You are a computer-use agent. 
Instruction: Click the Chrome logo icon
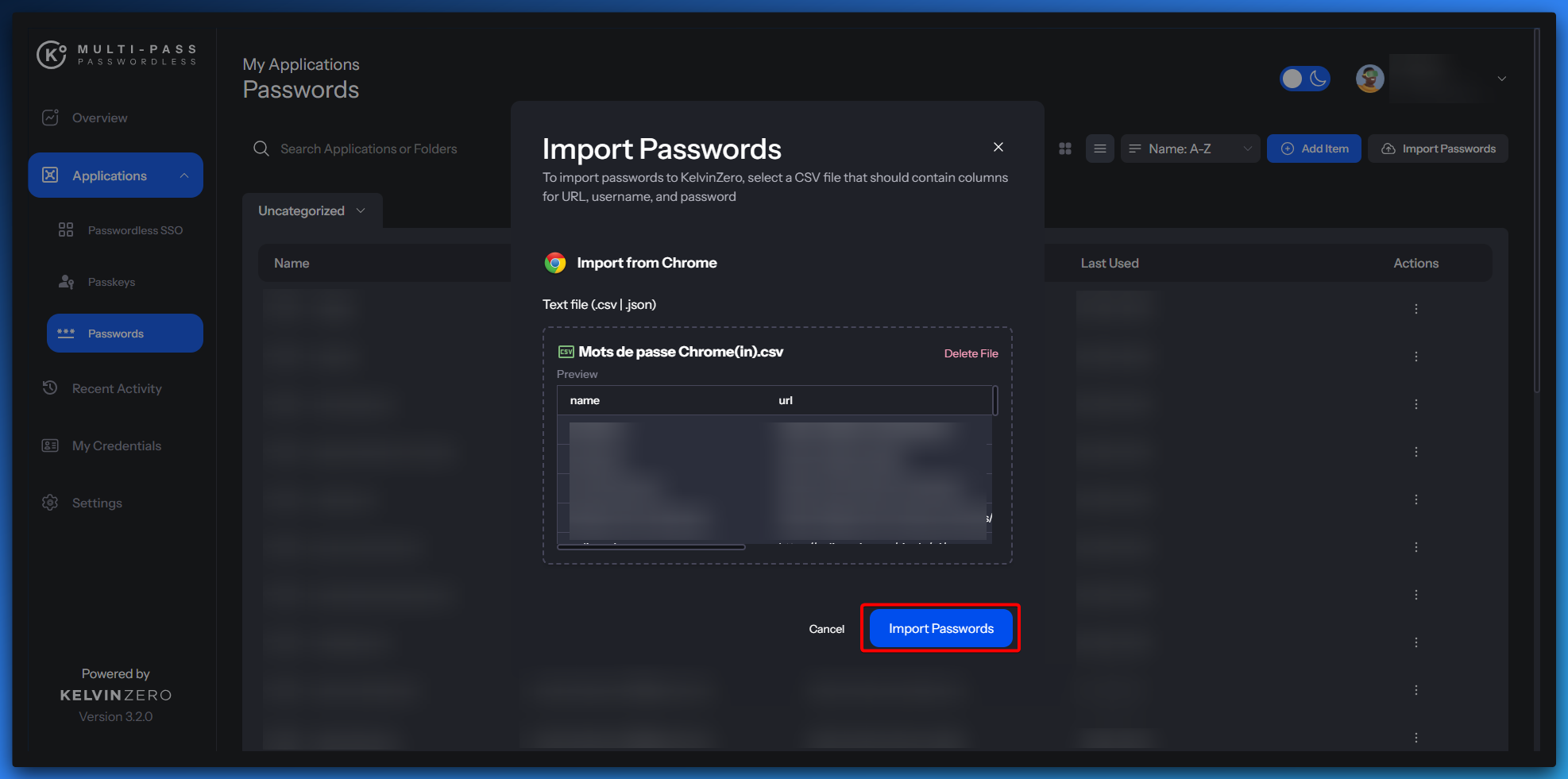point(555,263)
